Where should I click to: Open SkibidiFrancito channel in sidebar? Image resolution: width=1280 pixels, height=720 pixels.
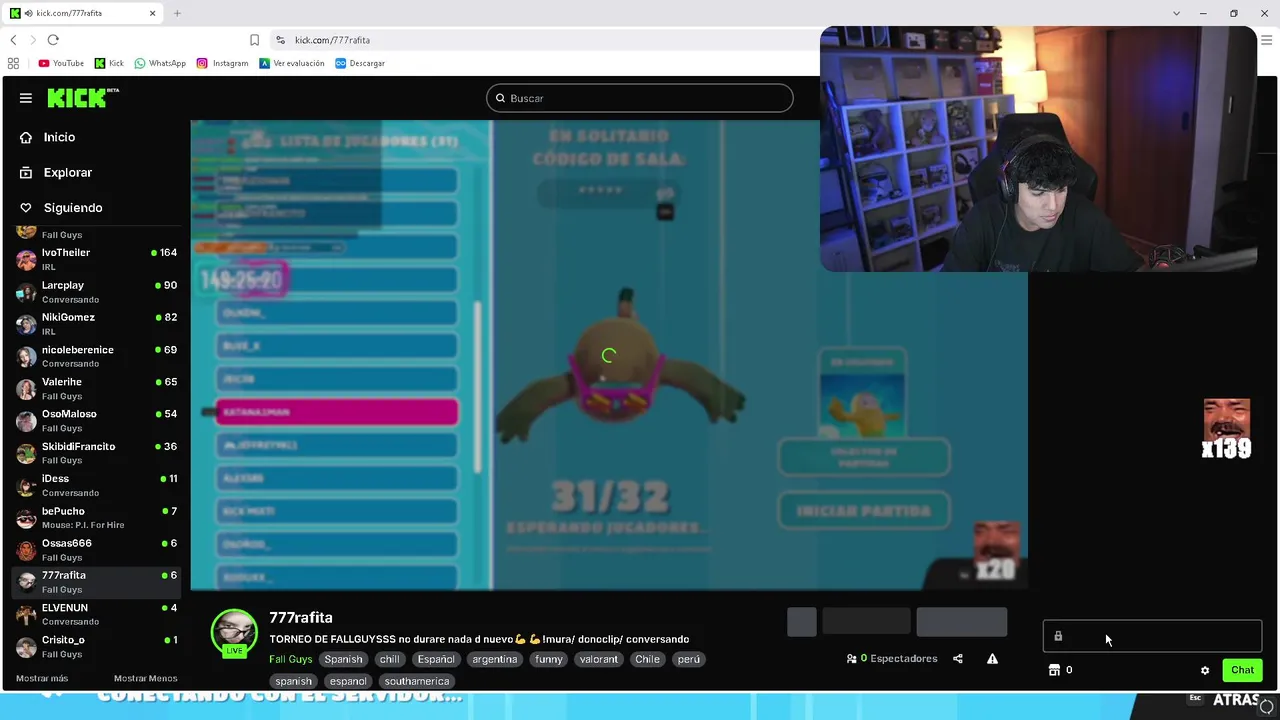[96, 453]
